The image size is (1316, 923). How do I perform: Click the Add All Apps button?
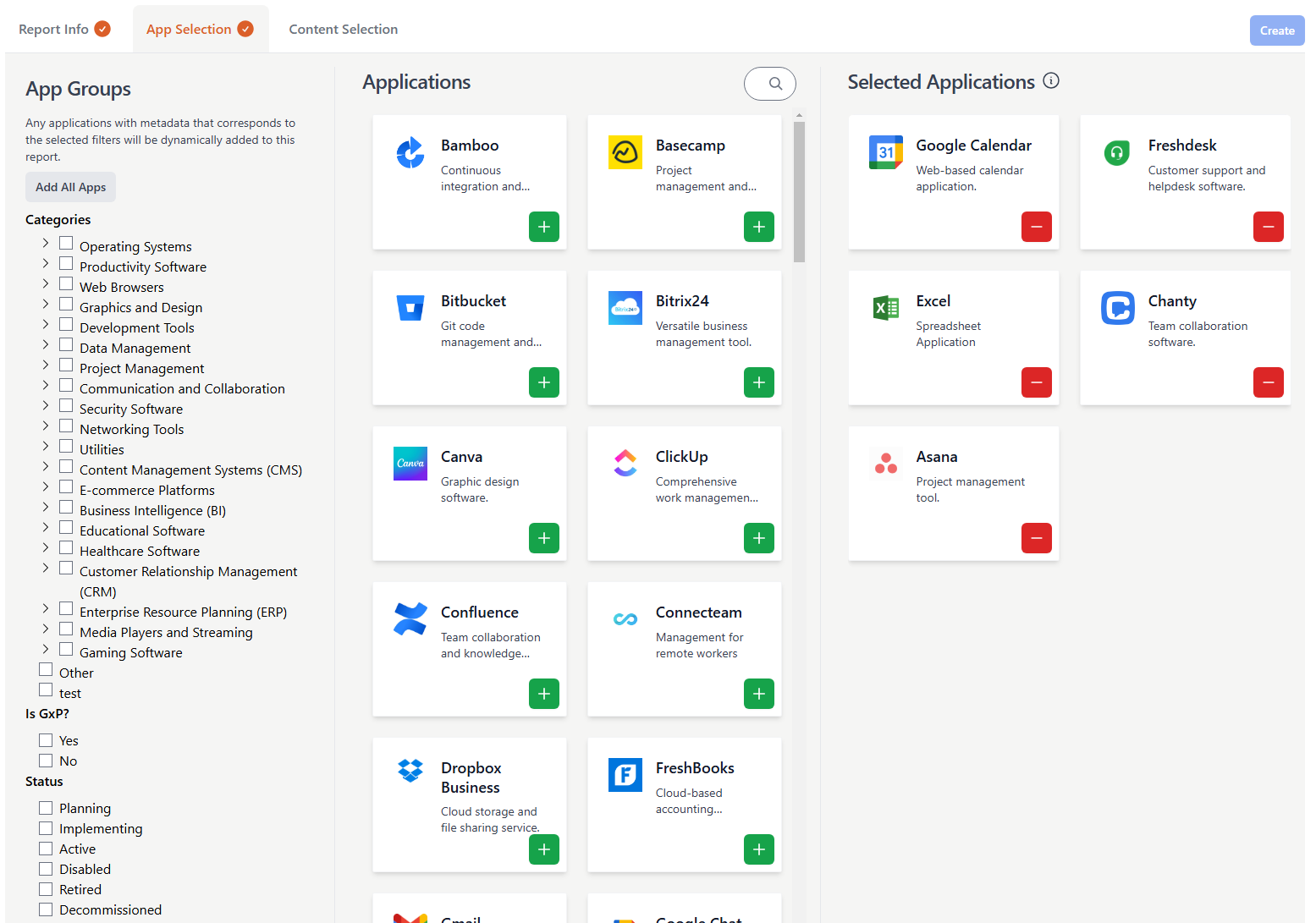pos(70,187)
